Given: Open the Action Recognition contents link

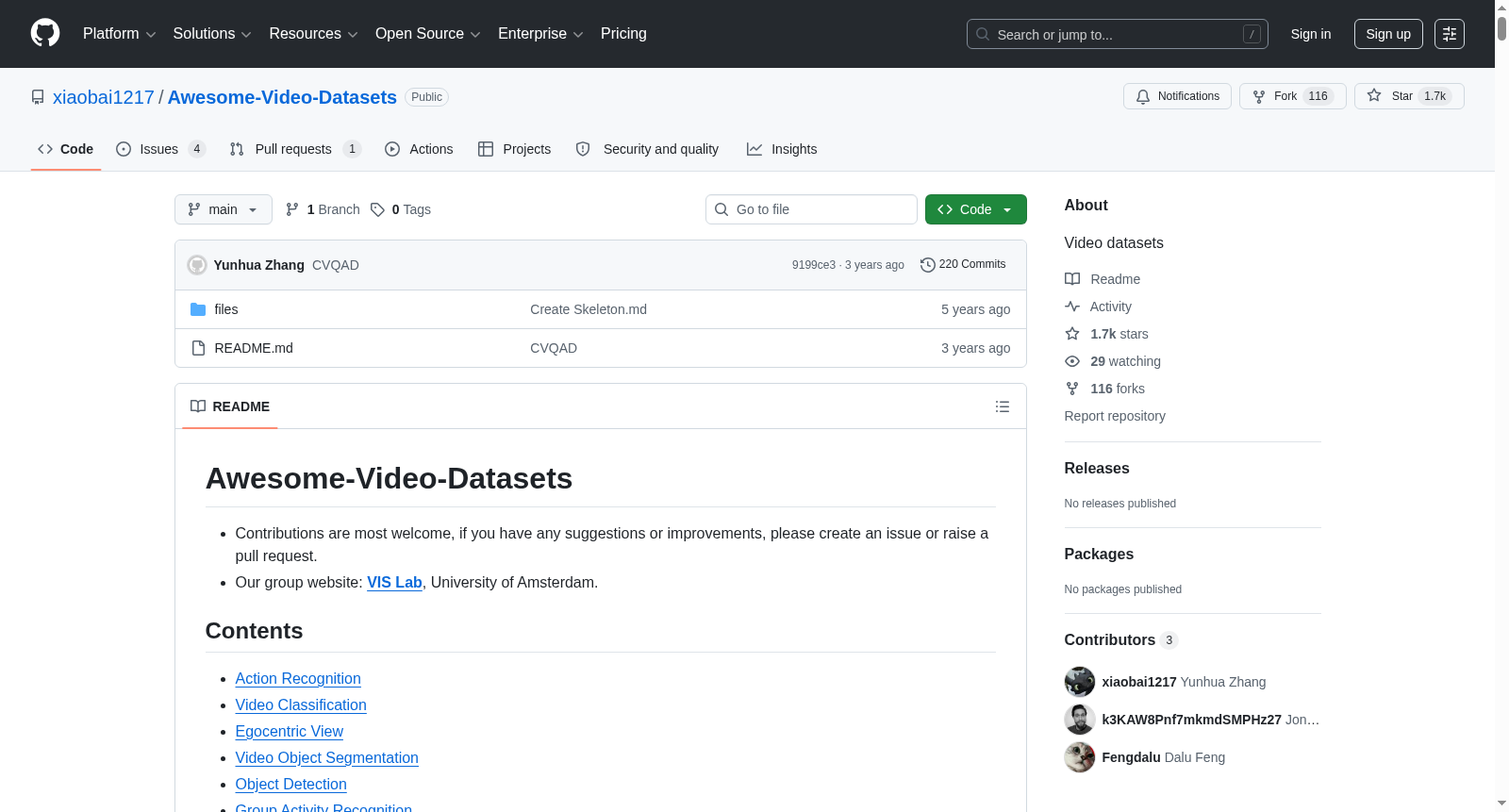Looking at the screenshot, I should point(298,679).
